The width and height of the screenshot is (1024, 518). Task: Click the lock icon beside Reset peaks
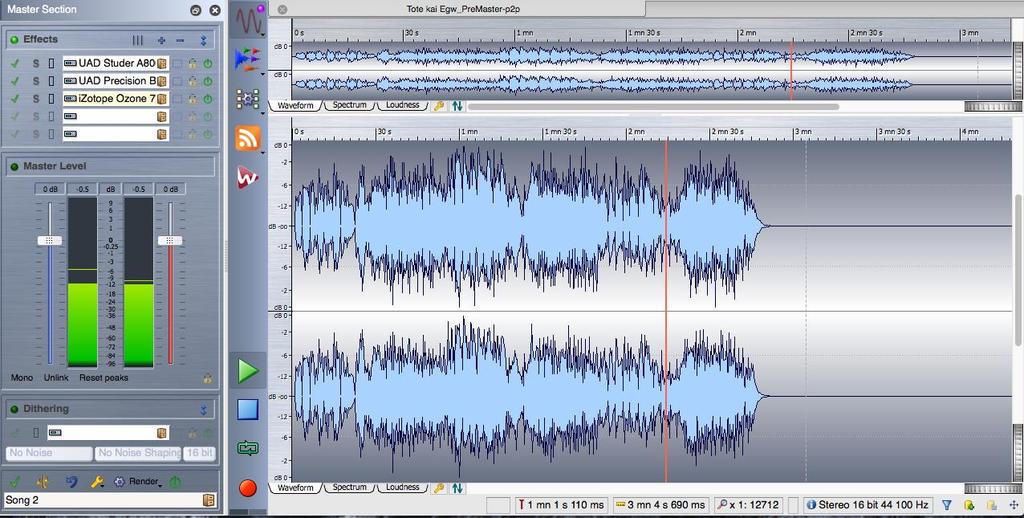(x=207, y=378)
